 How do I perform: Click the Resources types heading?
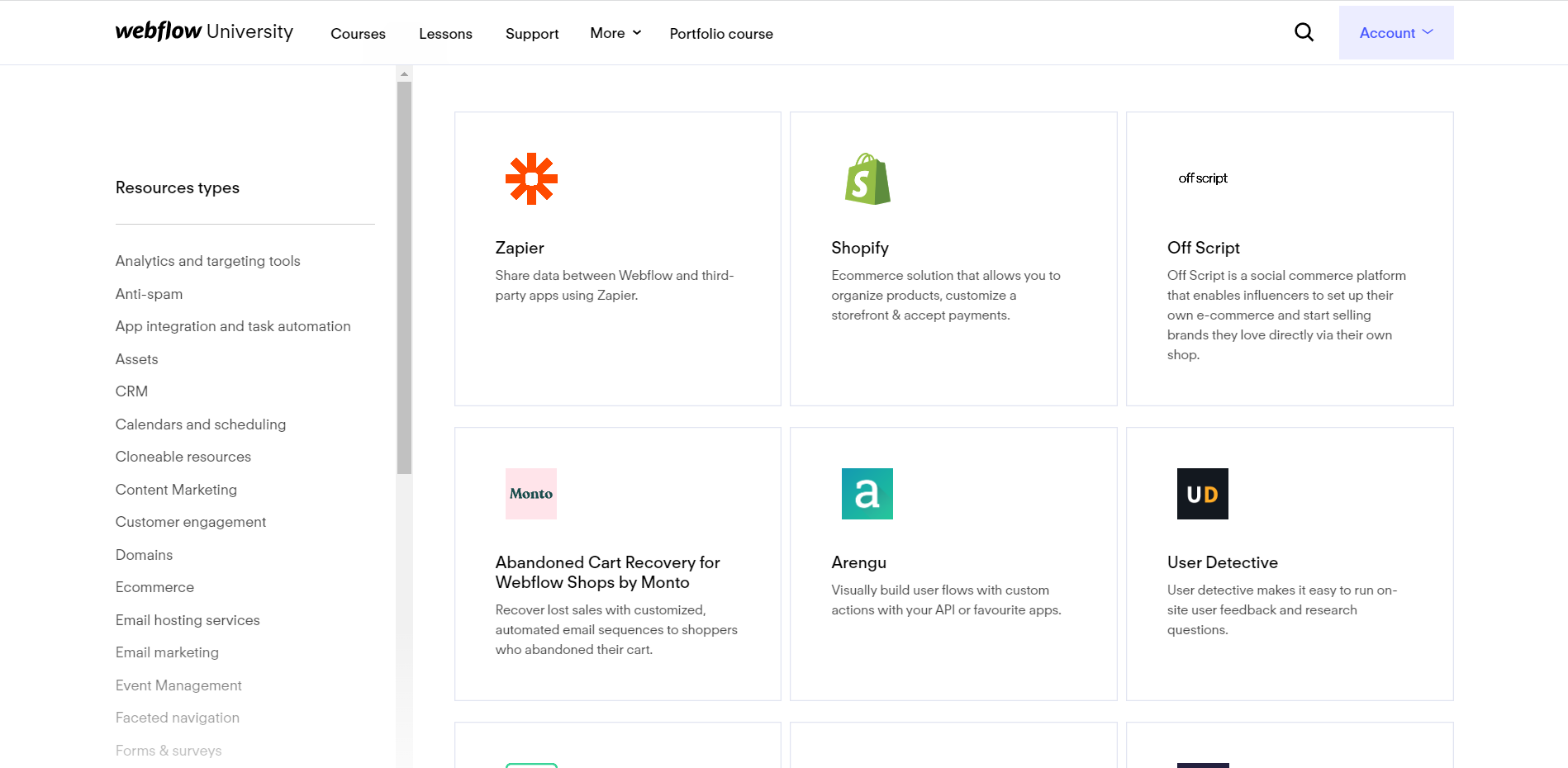[x=178, y=187]
